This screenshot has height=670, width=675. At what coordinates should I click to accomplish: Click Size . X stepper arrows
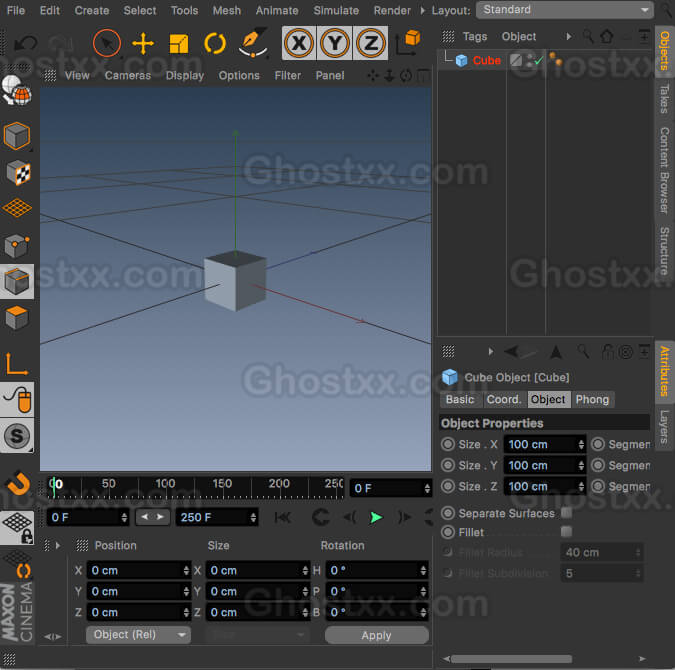(x=581, y=444)
